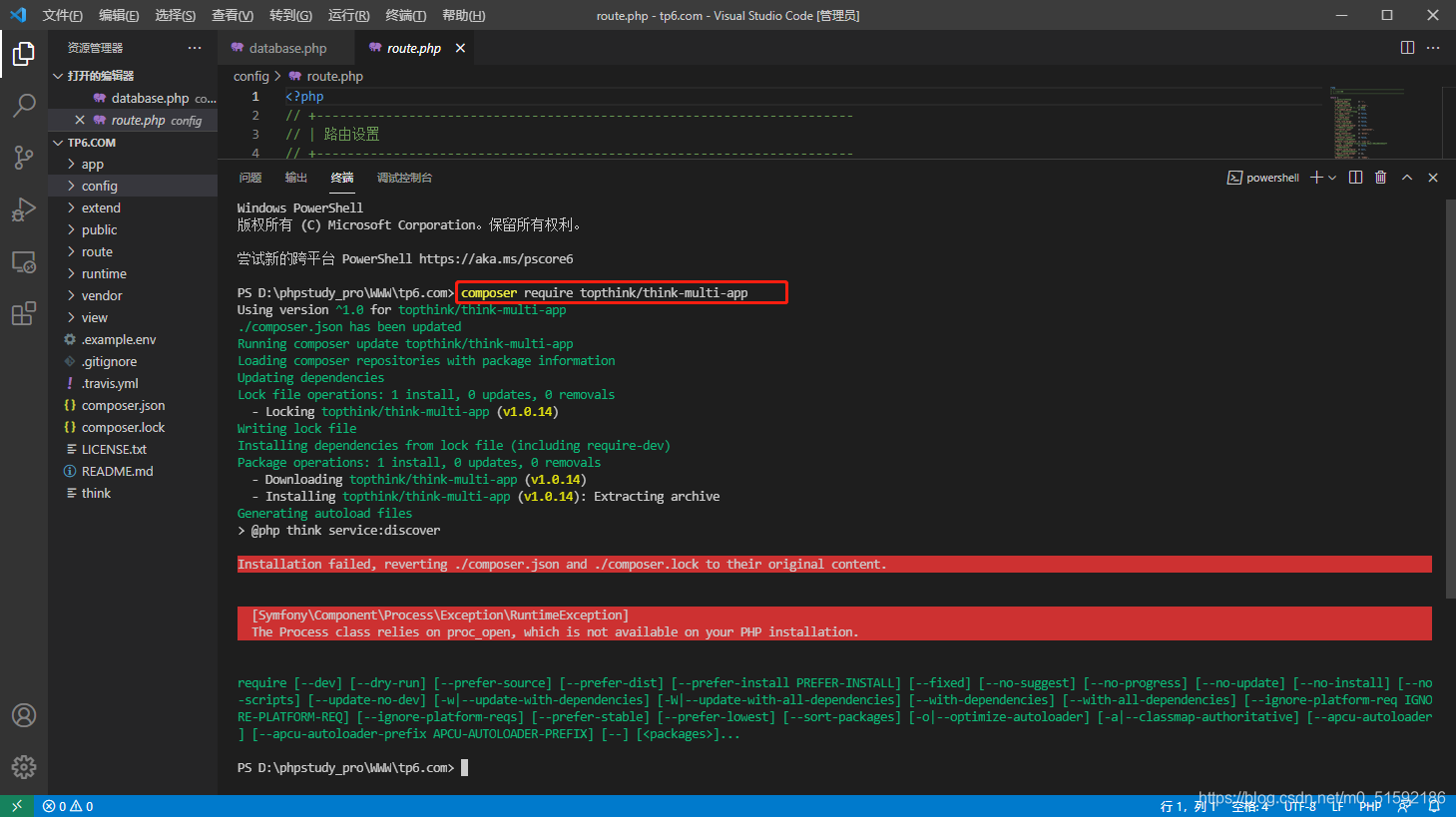Click the PHP language mode in status bar

pos(1370,806)
